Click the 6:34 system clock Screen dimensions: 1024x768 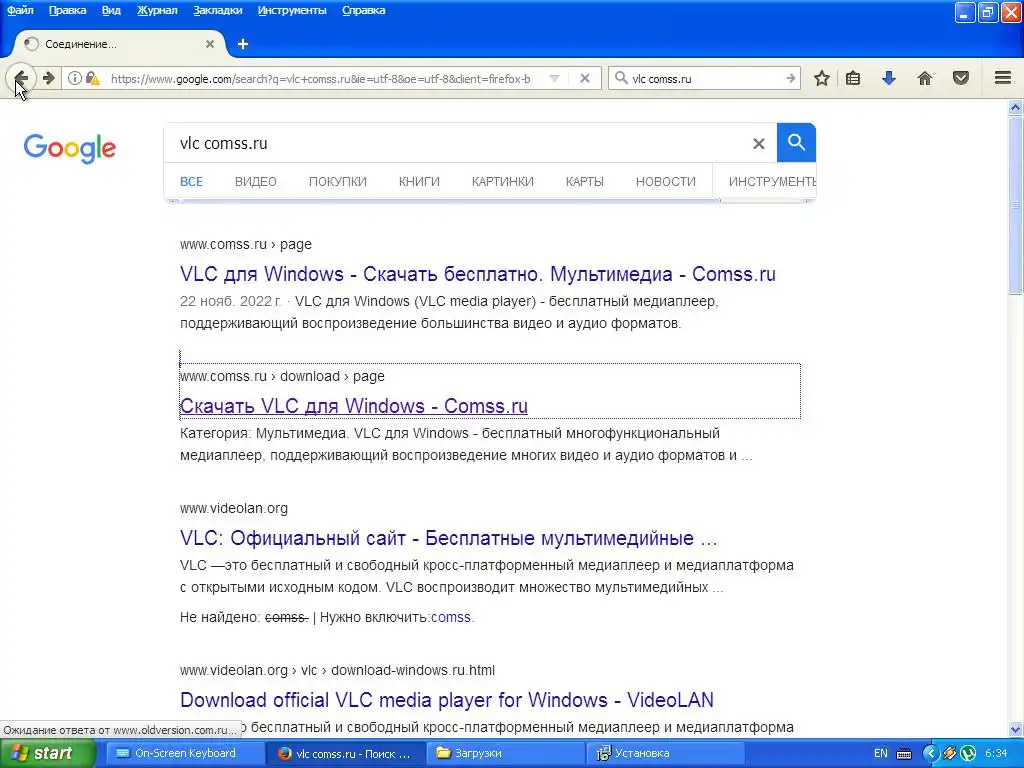pos(996,754)
